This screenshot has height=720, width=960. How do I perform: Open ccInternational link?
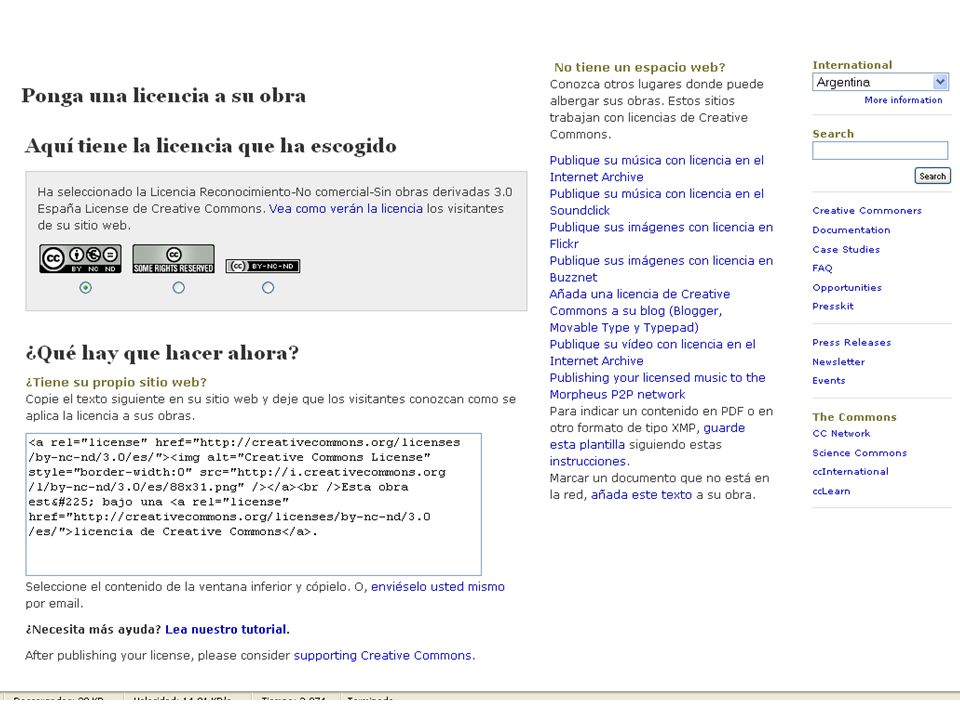[850, 472]
